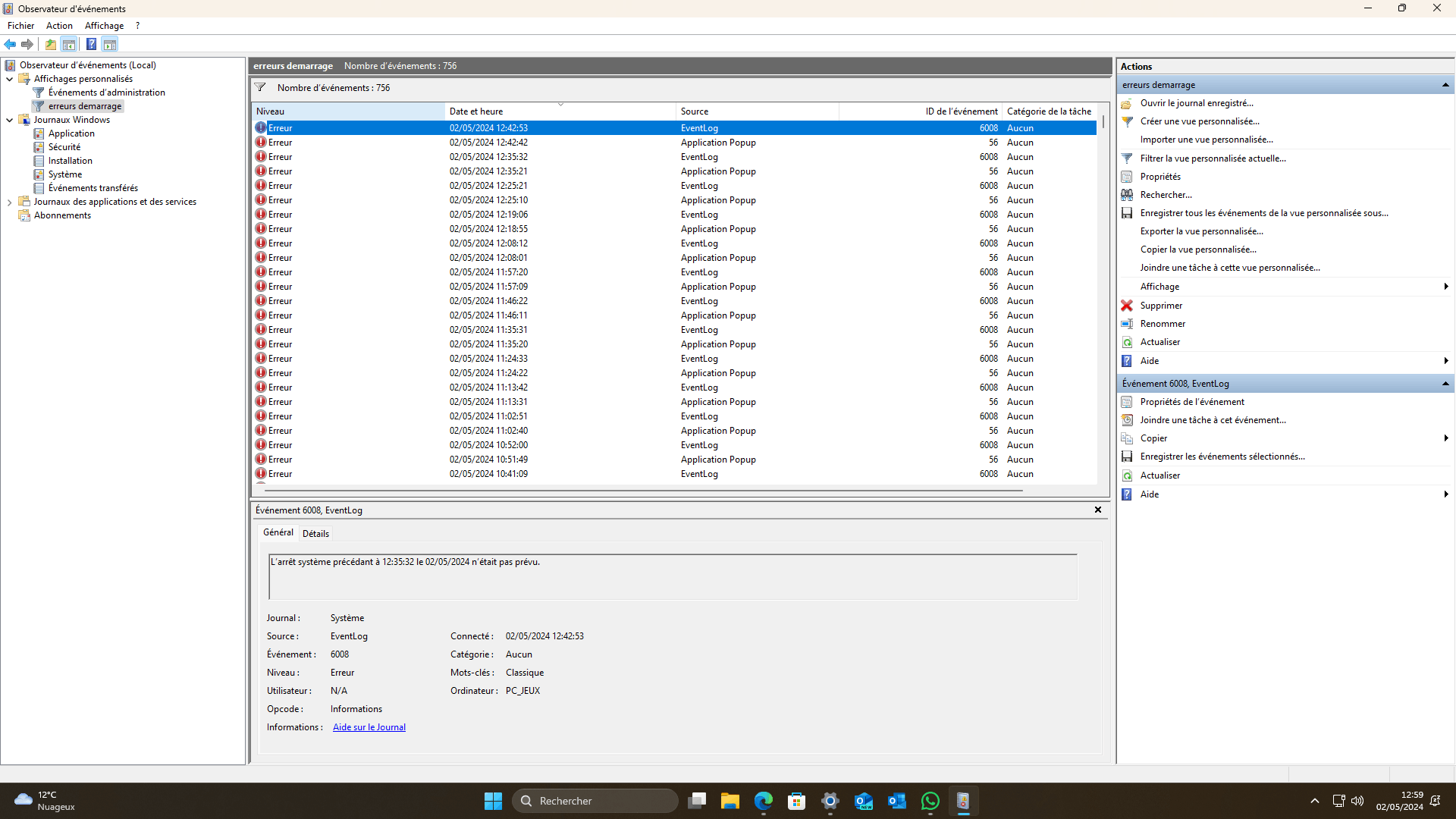This screenshot has height=819, width=1456.
Task: Collapse the Événement 6008 actions section
Action: [x=1445, y=384]
